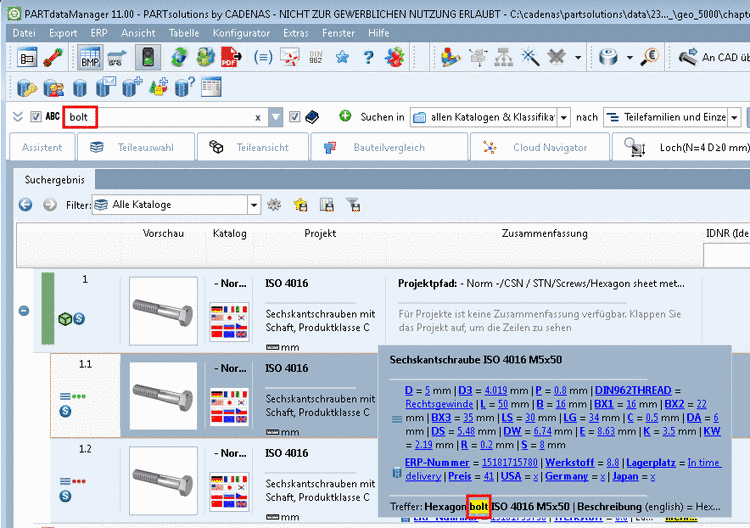Screen dimensions: 750x528
Task: Click green plus add search icon
Action: (345, 116)
